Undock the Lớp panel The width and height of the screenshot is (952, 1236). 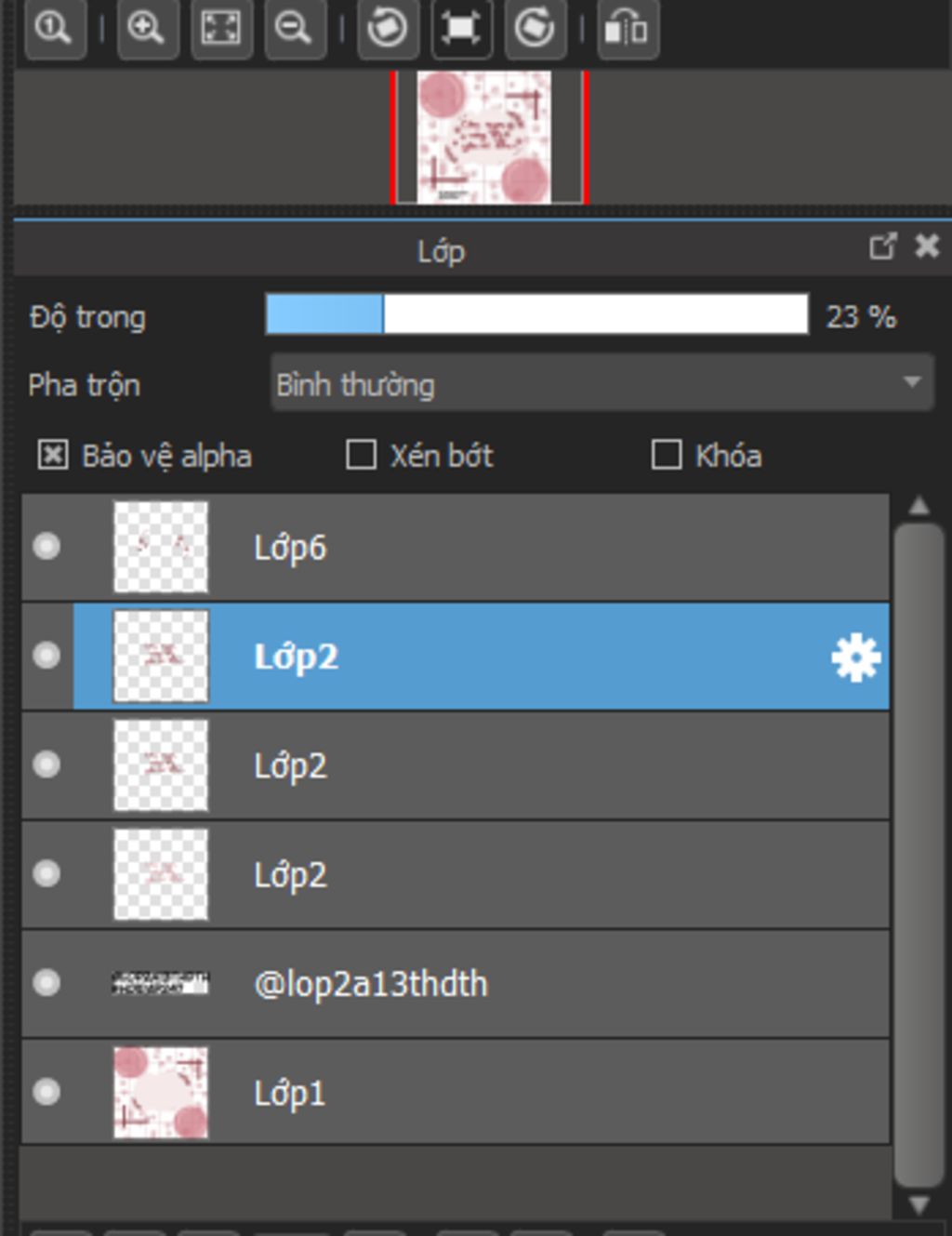pyautogui.click(x=882, y=246)
